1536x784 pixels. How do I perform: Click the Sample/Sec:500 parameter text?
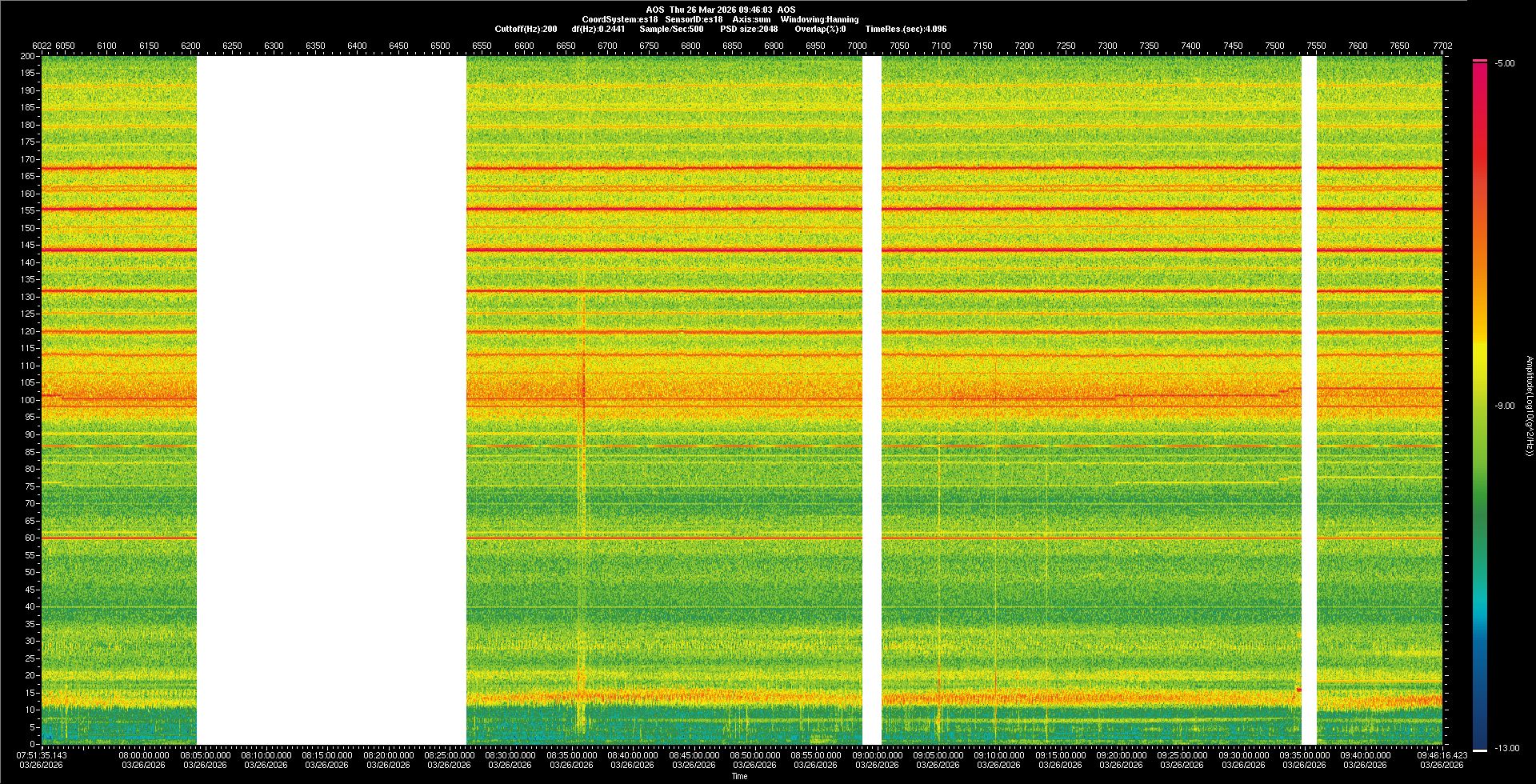(671, 29)
